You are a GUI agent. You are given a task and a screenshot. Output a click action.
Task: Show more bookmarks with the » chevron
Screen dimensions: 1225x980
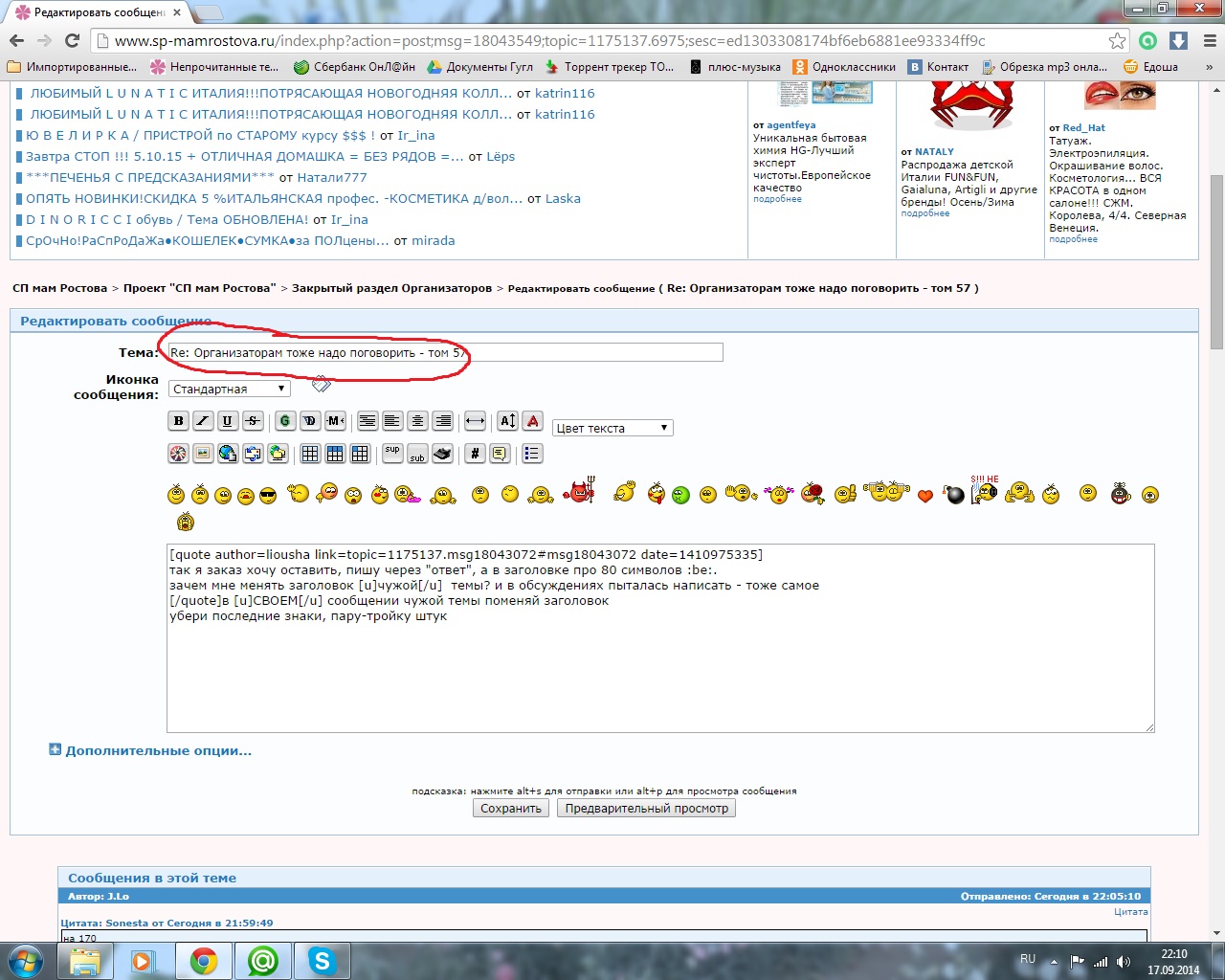1209,67
